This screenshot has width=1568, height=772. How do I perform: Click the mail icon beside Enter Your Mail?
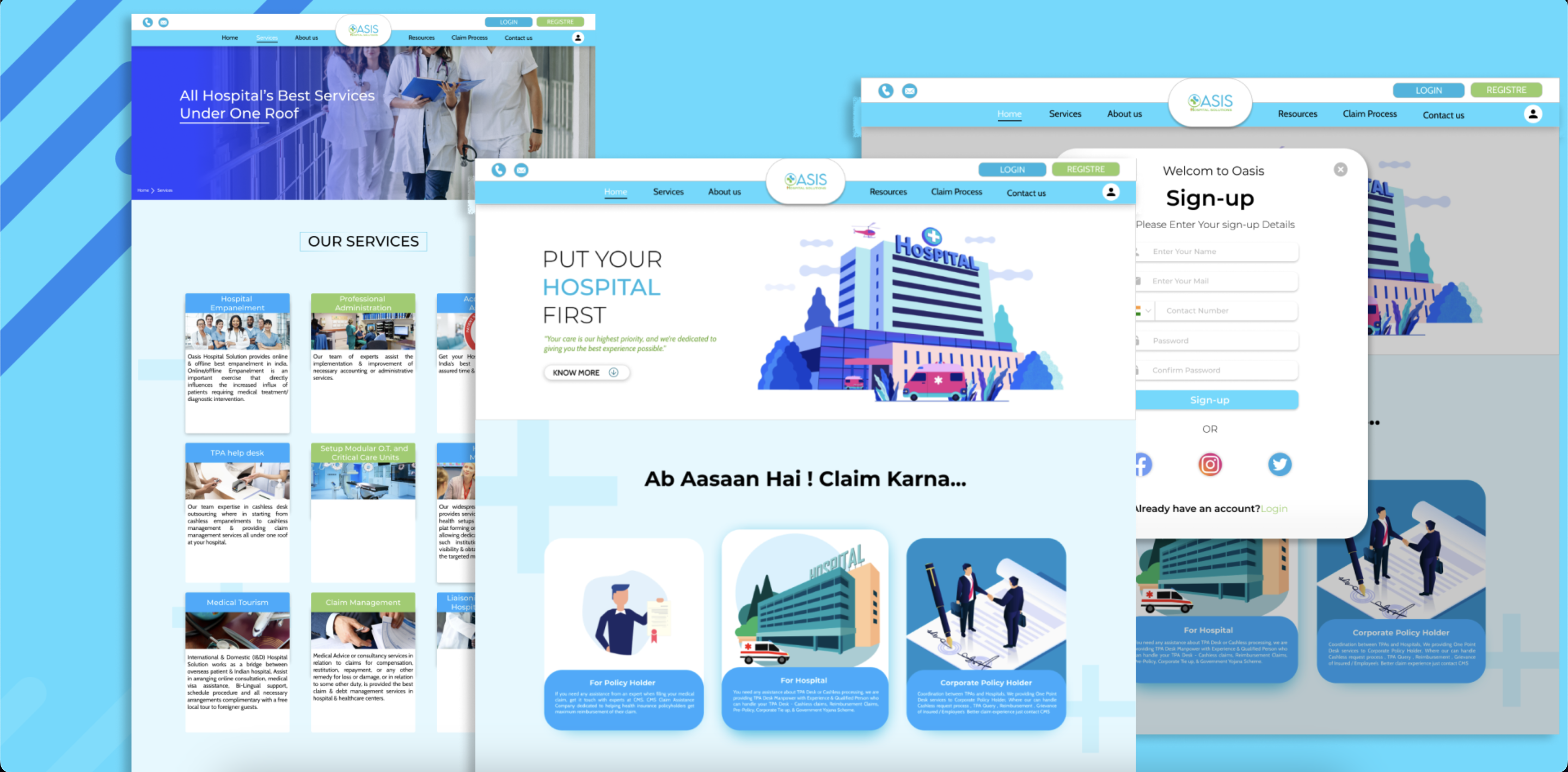[1138, 281]
